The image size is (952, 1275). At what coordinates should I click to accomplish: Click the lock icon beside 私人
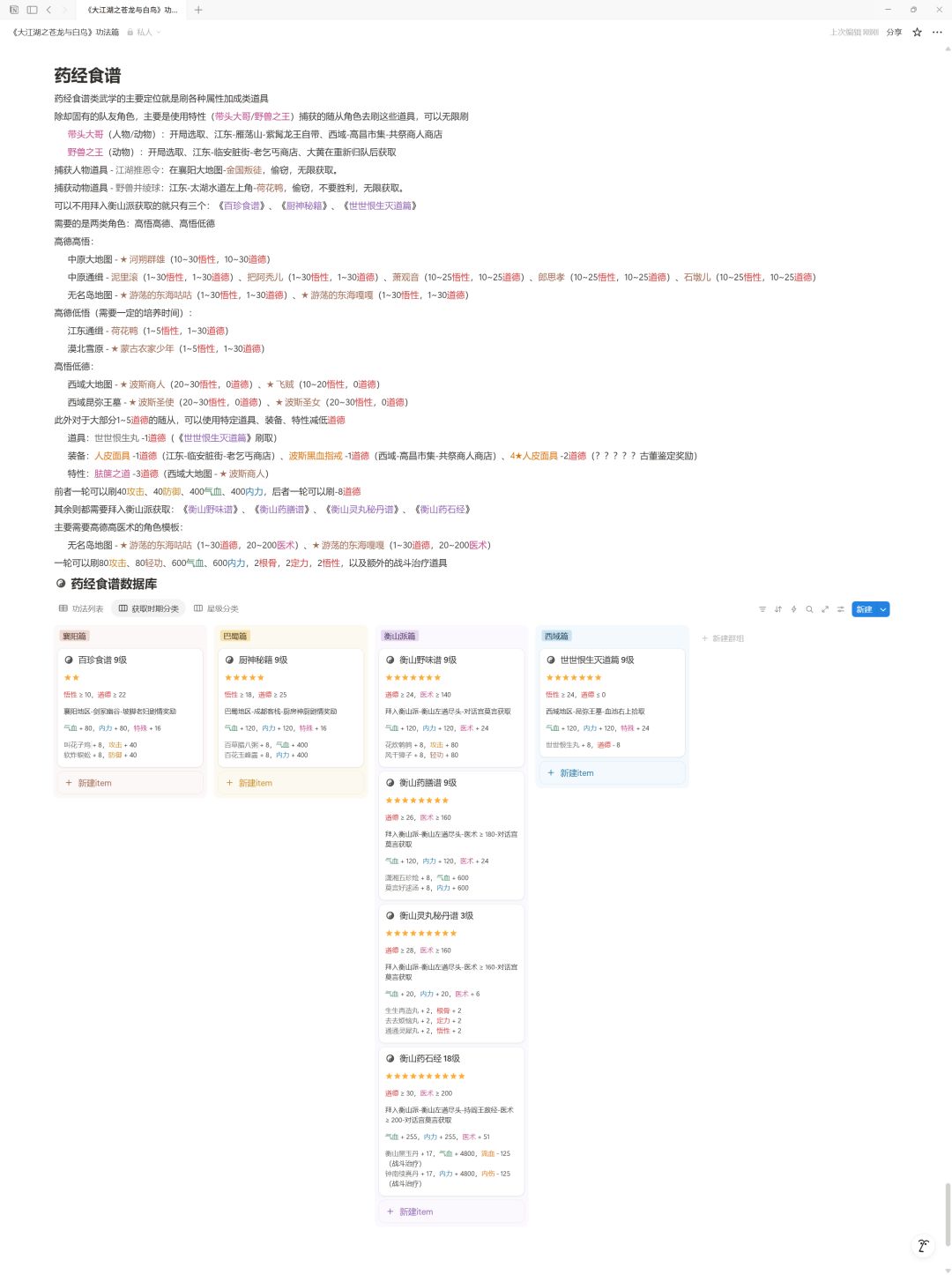(130, 32)
